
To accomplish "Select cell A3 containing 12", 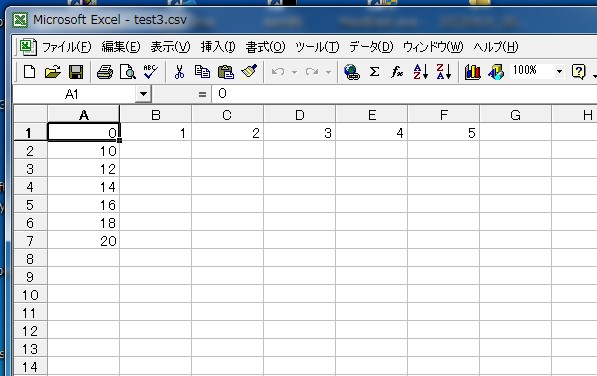I will 83,169.
